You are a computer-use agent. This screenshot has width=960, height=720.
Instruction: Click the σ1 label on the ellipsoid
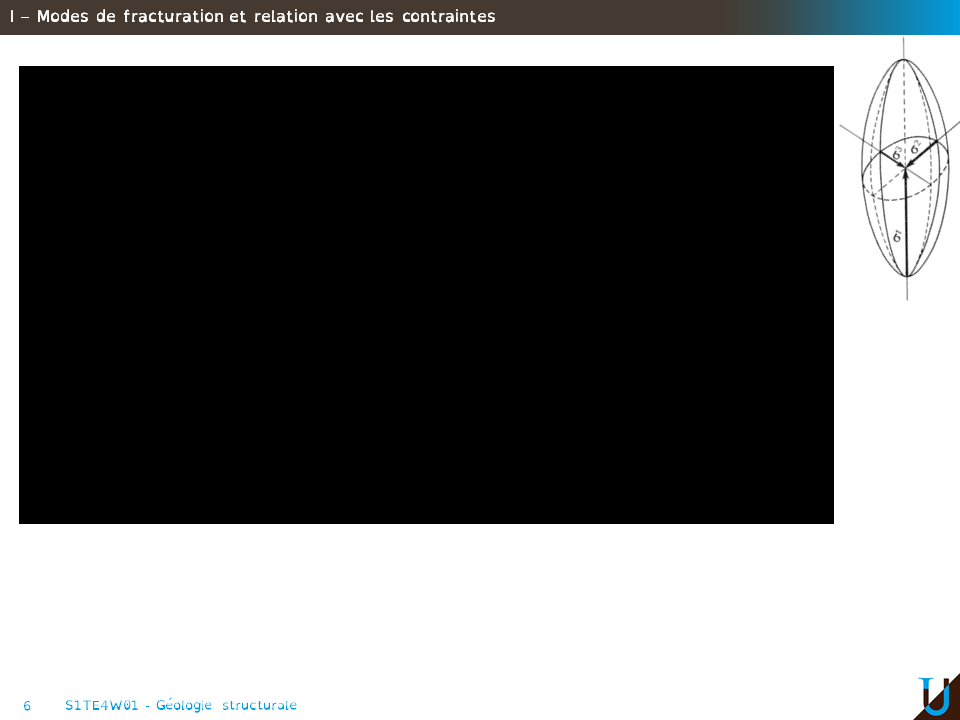point(898,236)
